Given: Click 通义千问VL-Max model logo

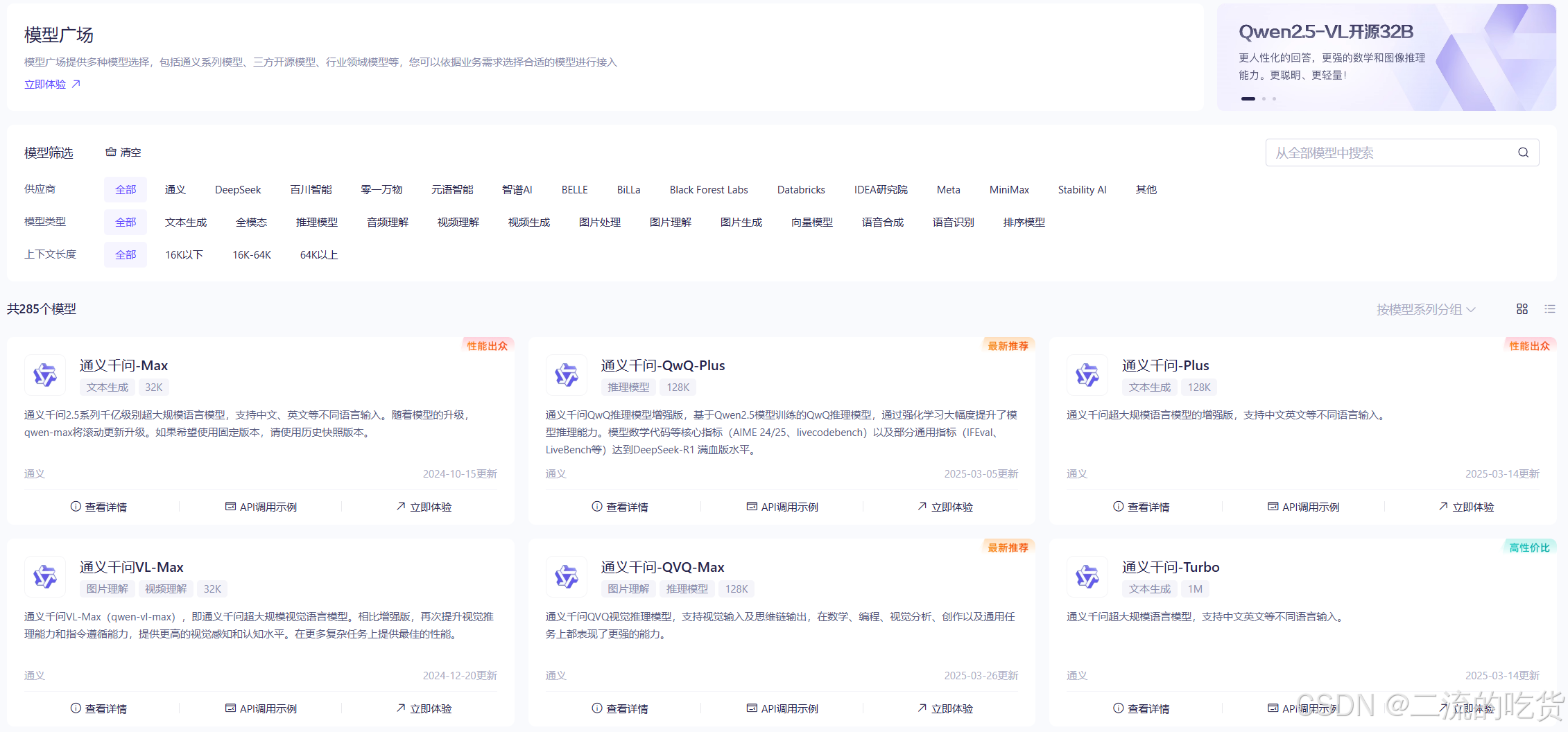Looking at the screenshot, I should [45, 577].
